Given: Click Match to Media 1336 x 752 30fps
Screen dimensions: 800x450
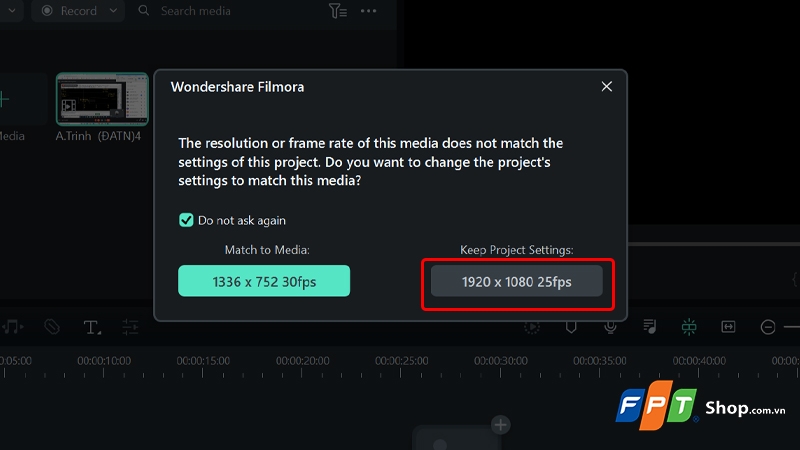Looking at the screenshot, I should tap(264, 281).
